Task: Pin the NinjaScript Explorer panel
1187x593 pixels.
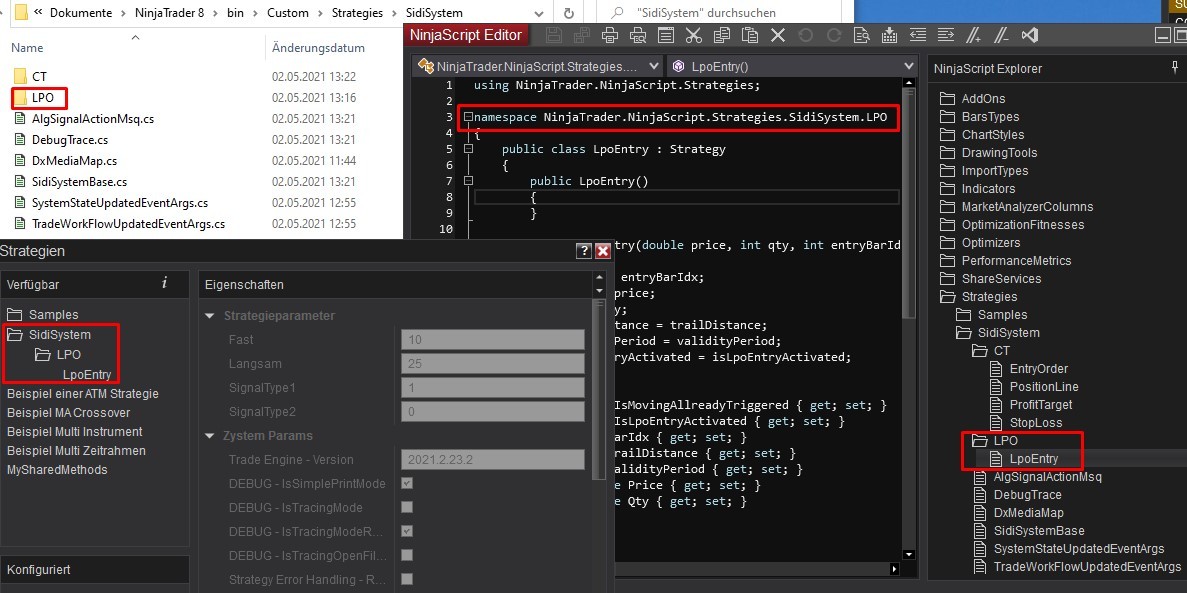Action: [x=1175, y=67]
